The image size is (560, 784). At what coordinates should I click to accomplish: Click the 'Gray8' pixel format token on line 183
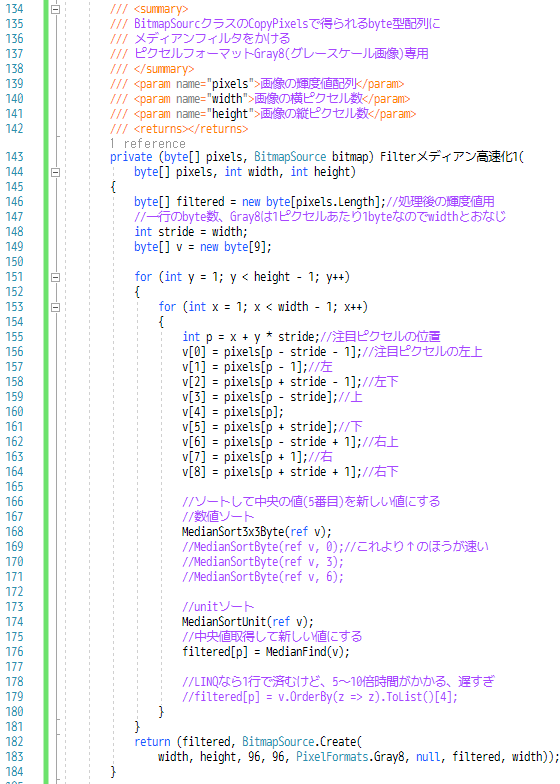(389, 756)
